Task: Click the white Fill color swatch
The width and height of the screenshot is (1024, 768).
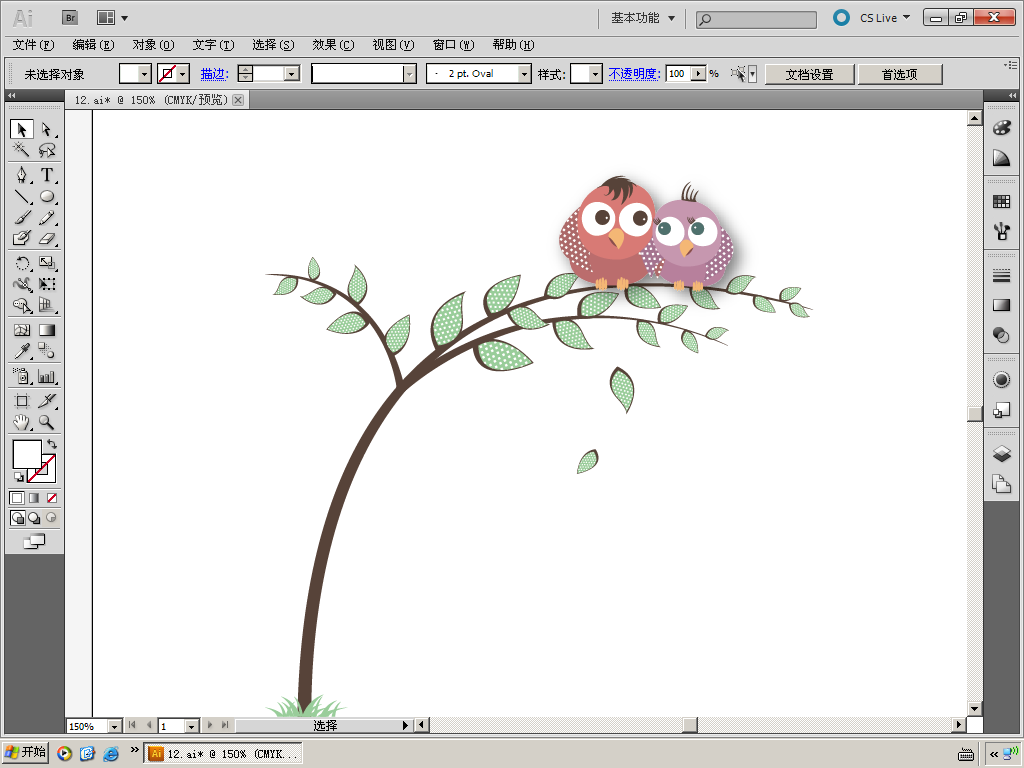Action: tap(25, 453)
